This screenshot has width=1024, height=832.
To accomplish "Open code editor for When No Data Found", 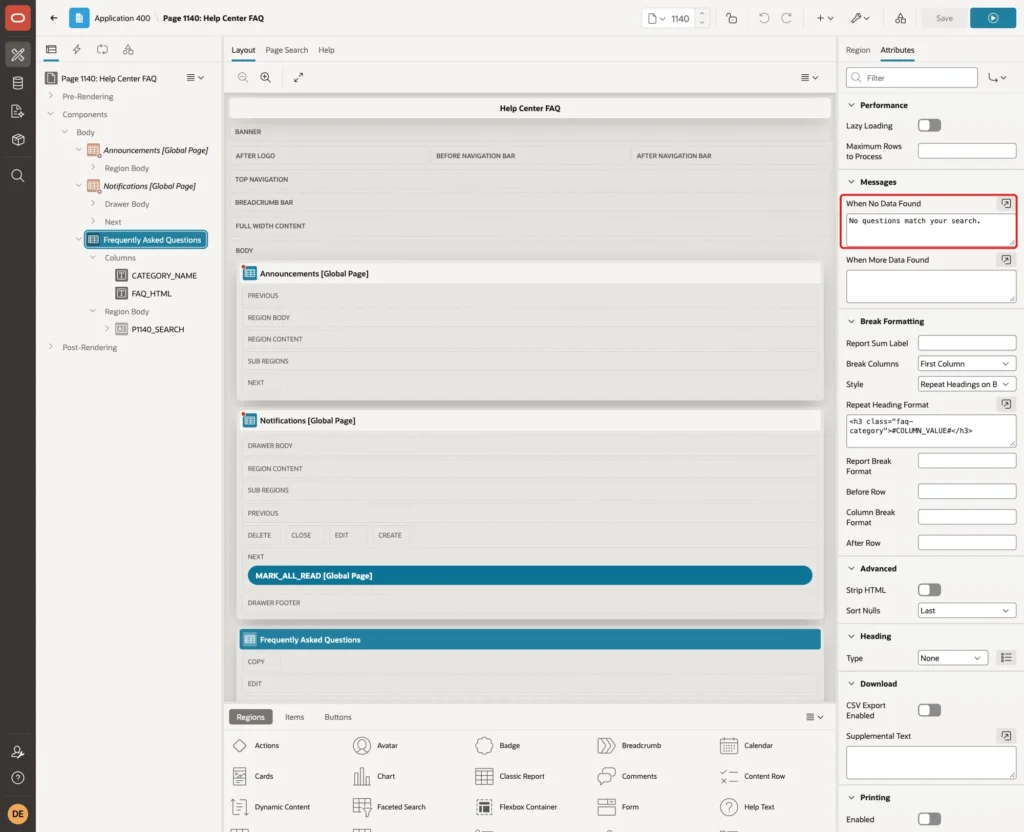I will pos(1006,204).
